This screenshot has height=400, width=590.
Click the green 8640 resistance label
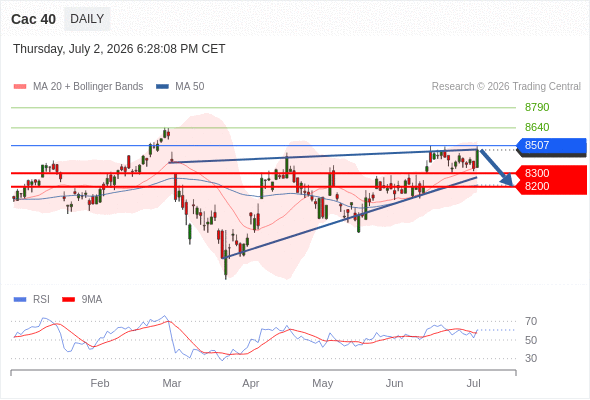coord(537,127)
